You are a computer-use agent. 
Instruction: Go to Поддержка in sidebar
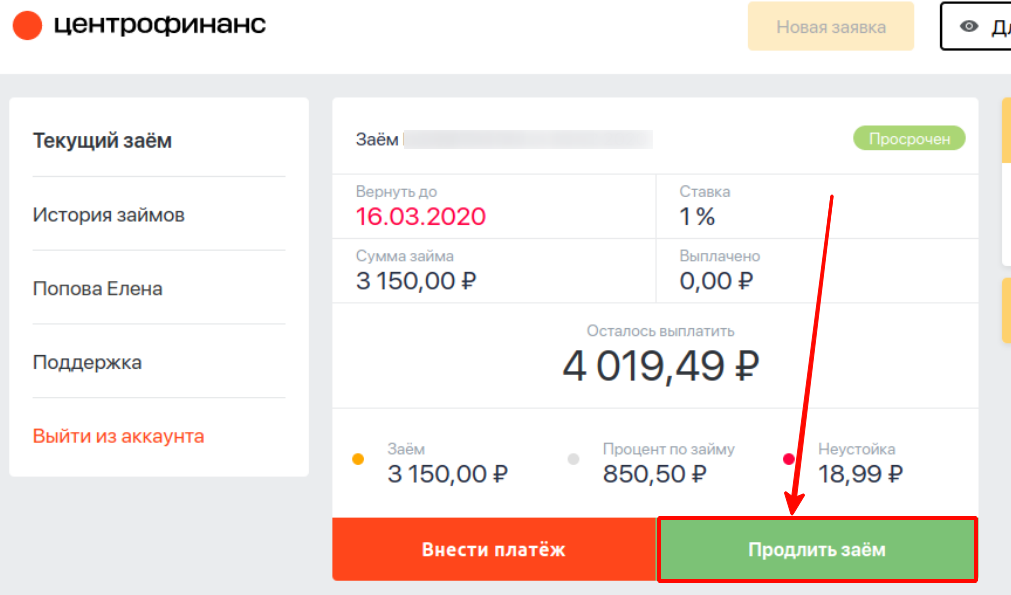[x=88, y=362]
